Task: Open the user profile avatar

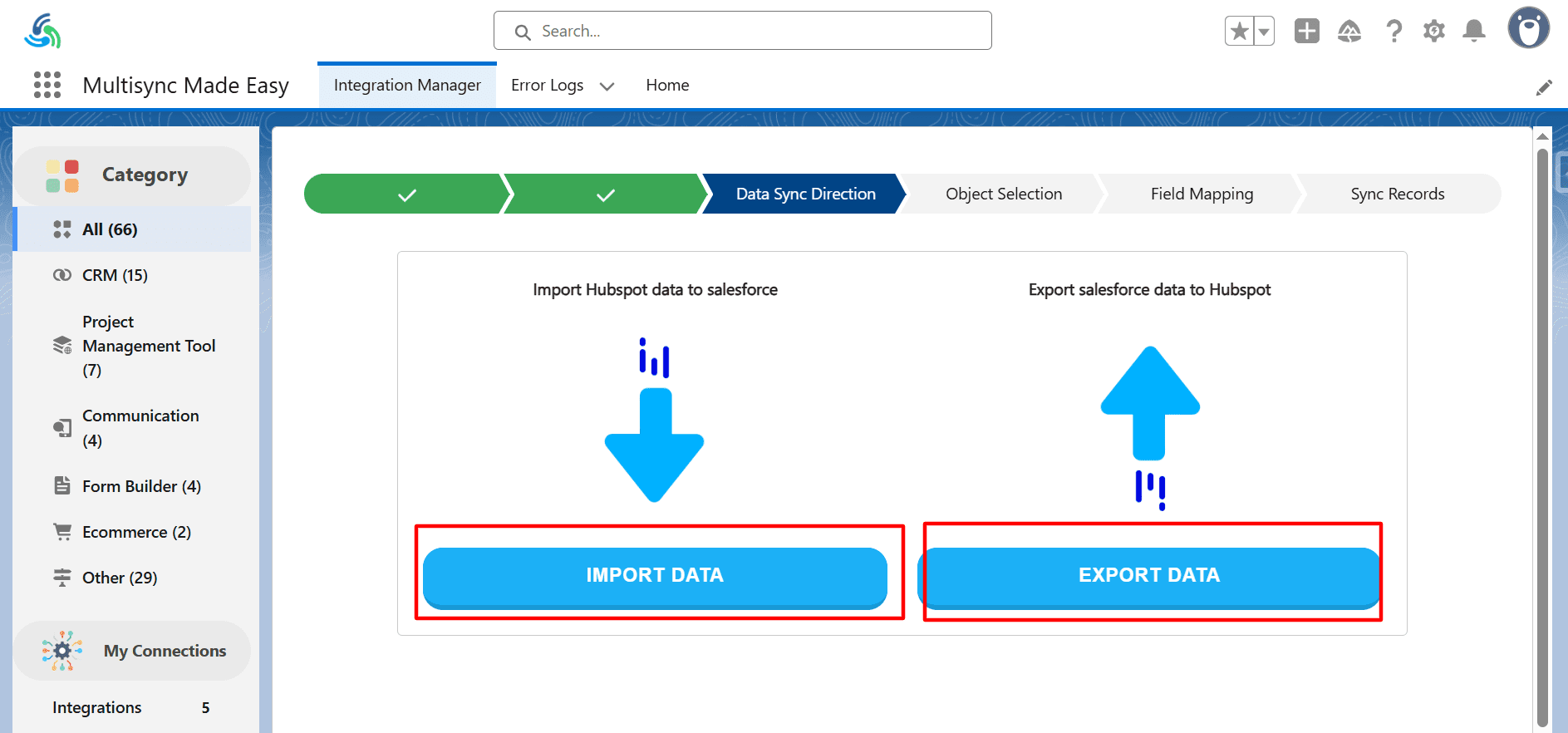Action: (x=1528, y=28)
